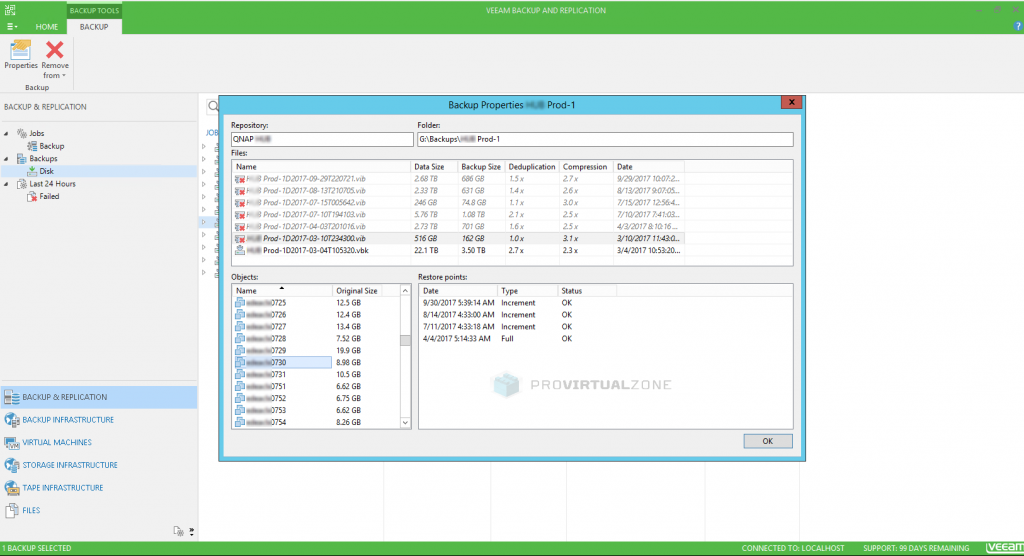Click the Veeam logo in status bar
Image resolution: width=1024 pixels, height=556 pixels.
[1004, 548]
